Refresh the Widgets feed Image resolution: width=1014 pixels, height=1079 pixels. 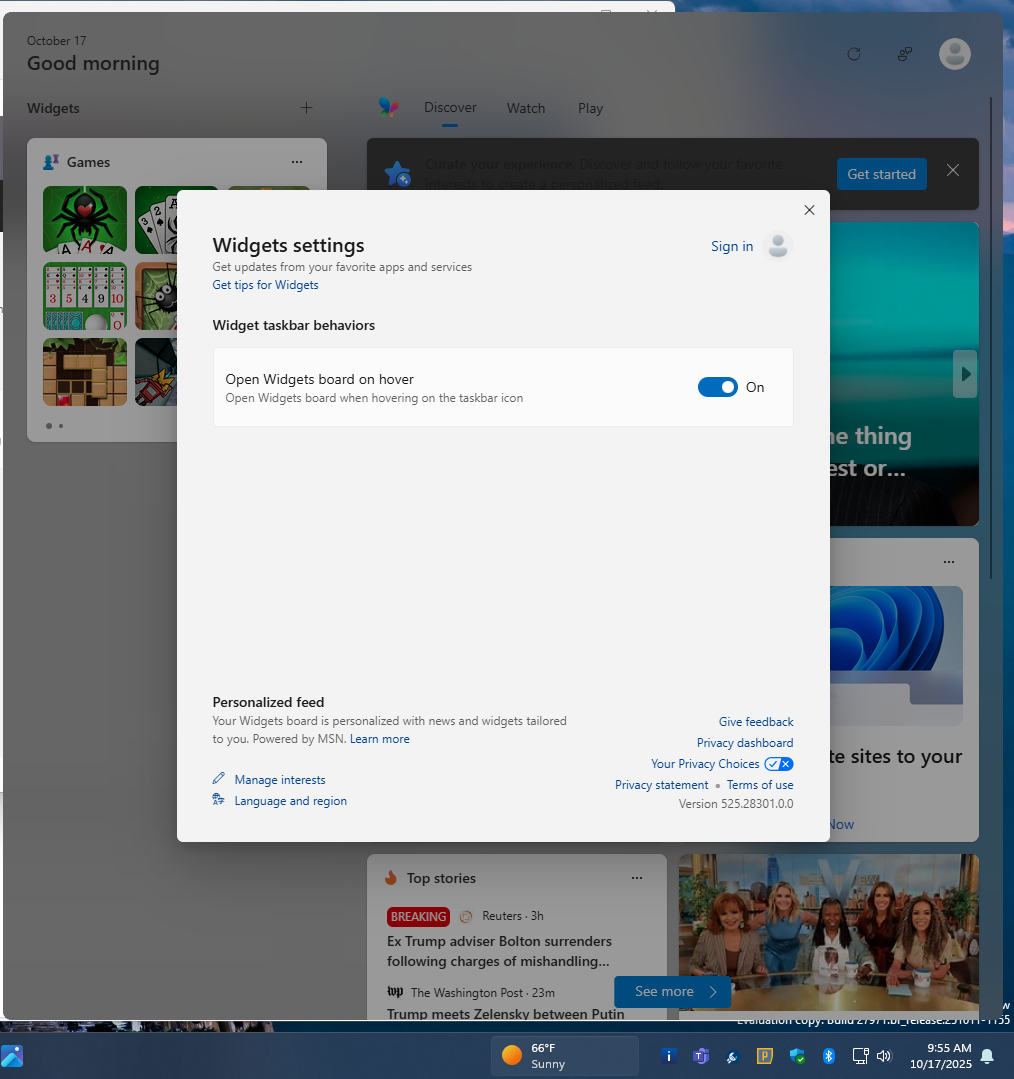click(853, 54)
